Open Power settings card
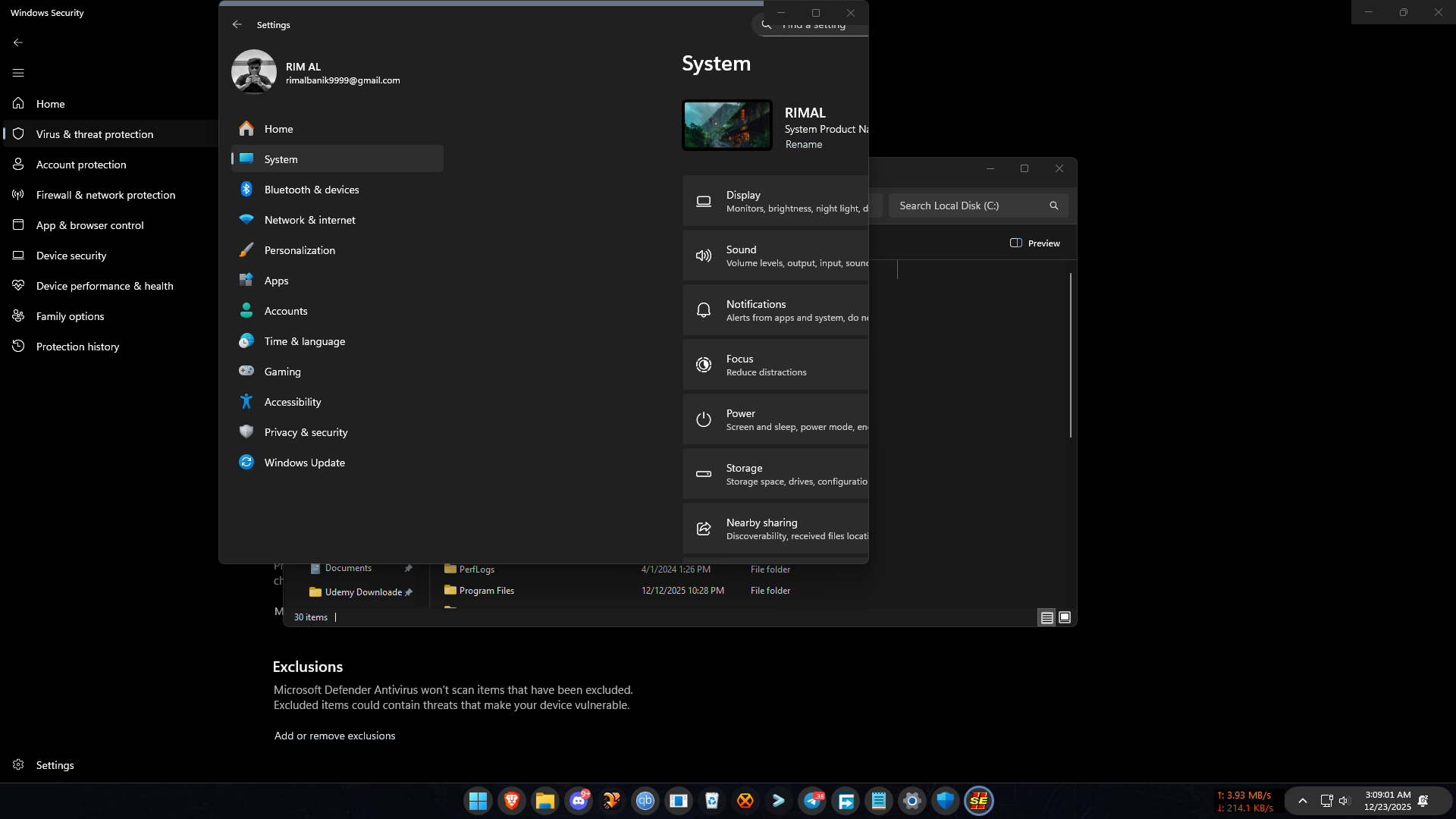This screenshot has width=1456, height=819. tap(775, 419)
